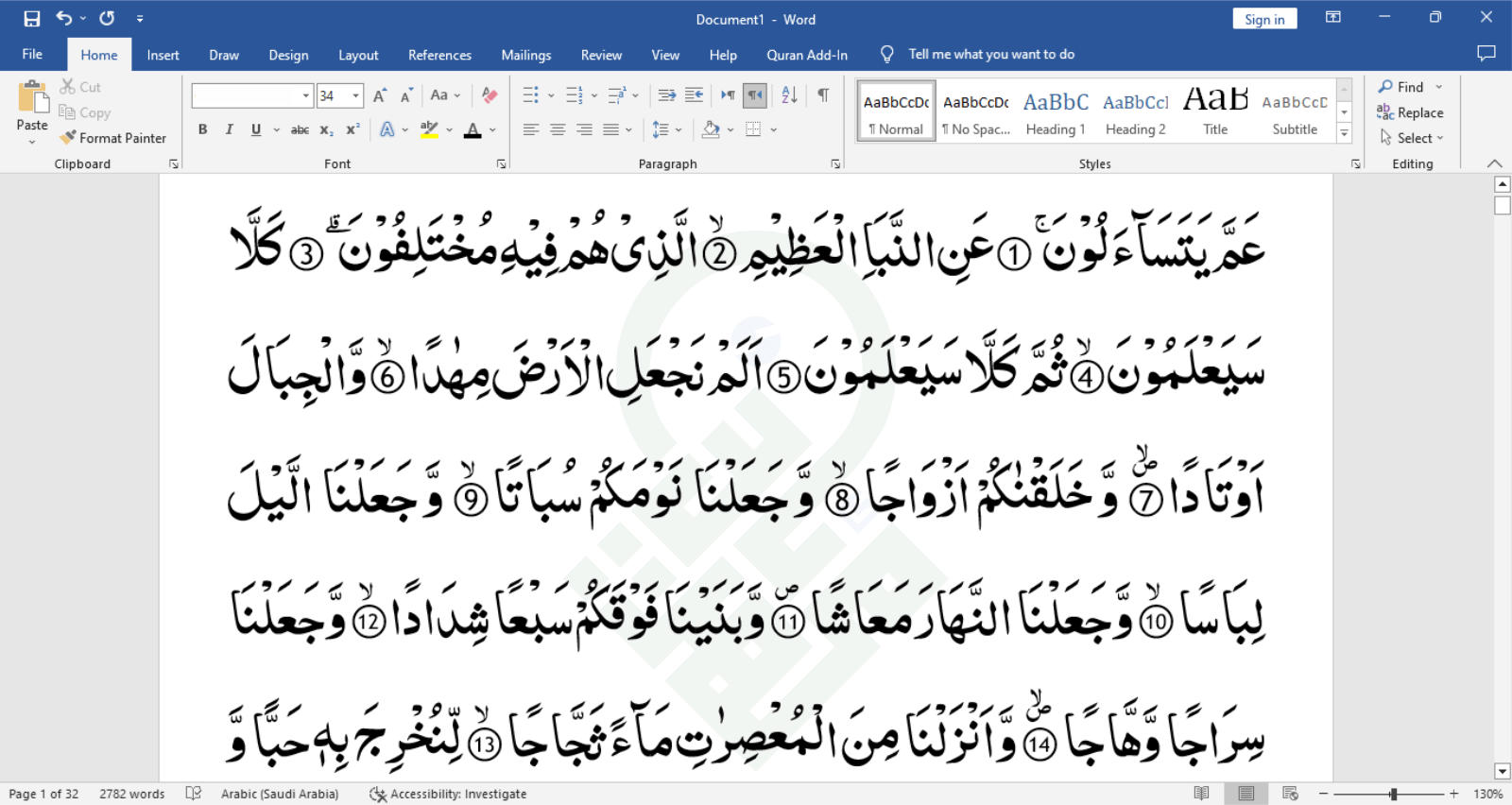Click the Tell me what you want search box

990,54
